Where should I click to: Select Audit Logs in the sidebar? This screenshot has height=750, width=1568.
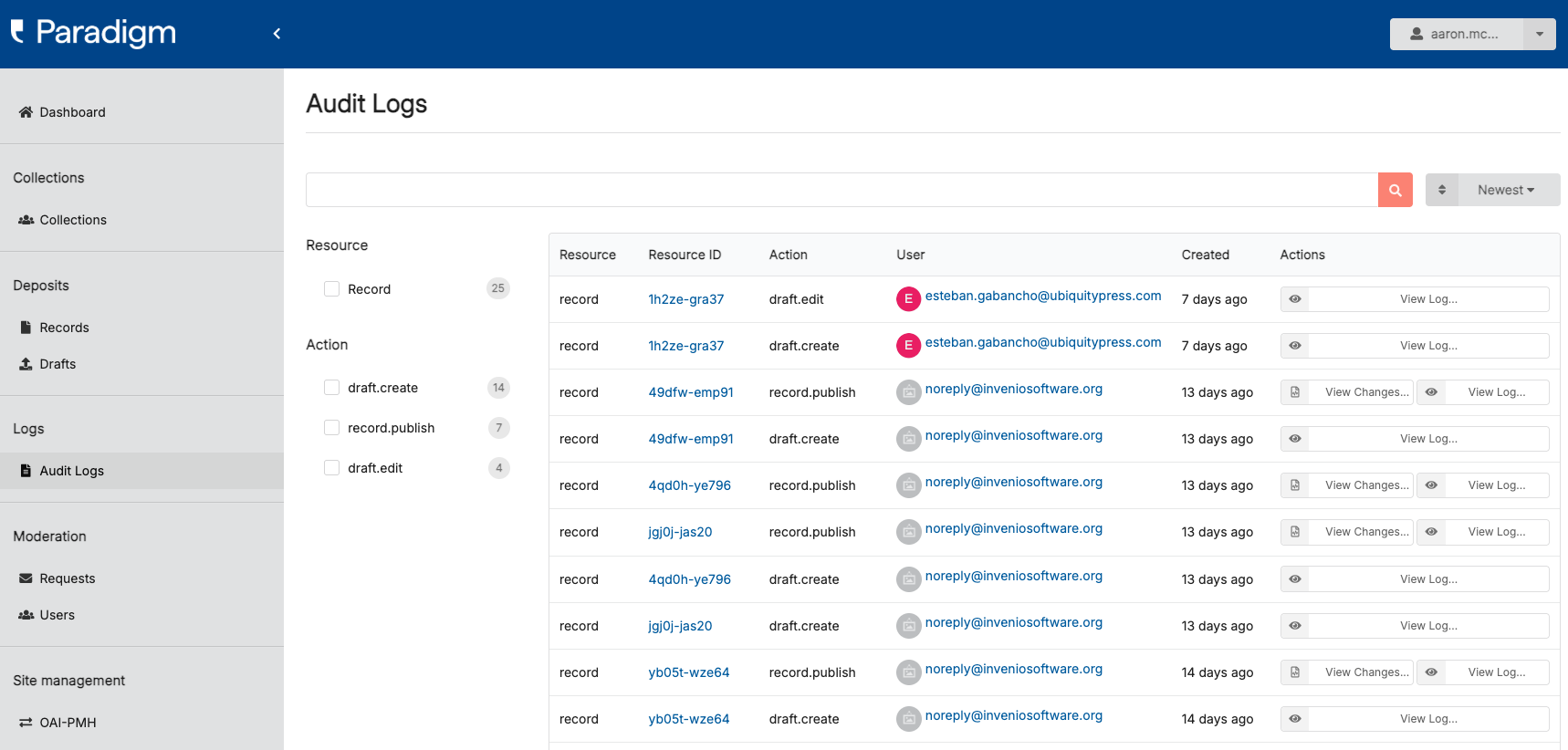141,471
